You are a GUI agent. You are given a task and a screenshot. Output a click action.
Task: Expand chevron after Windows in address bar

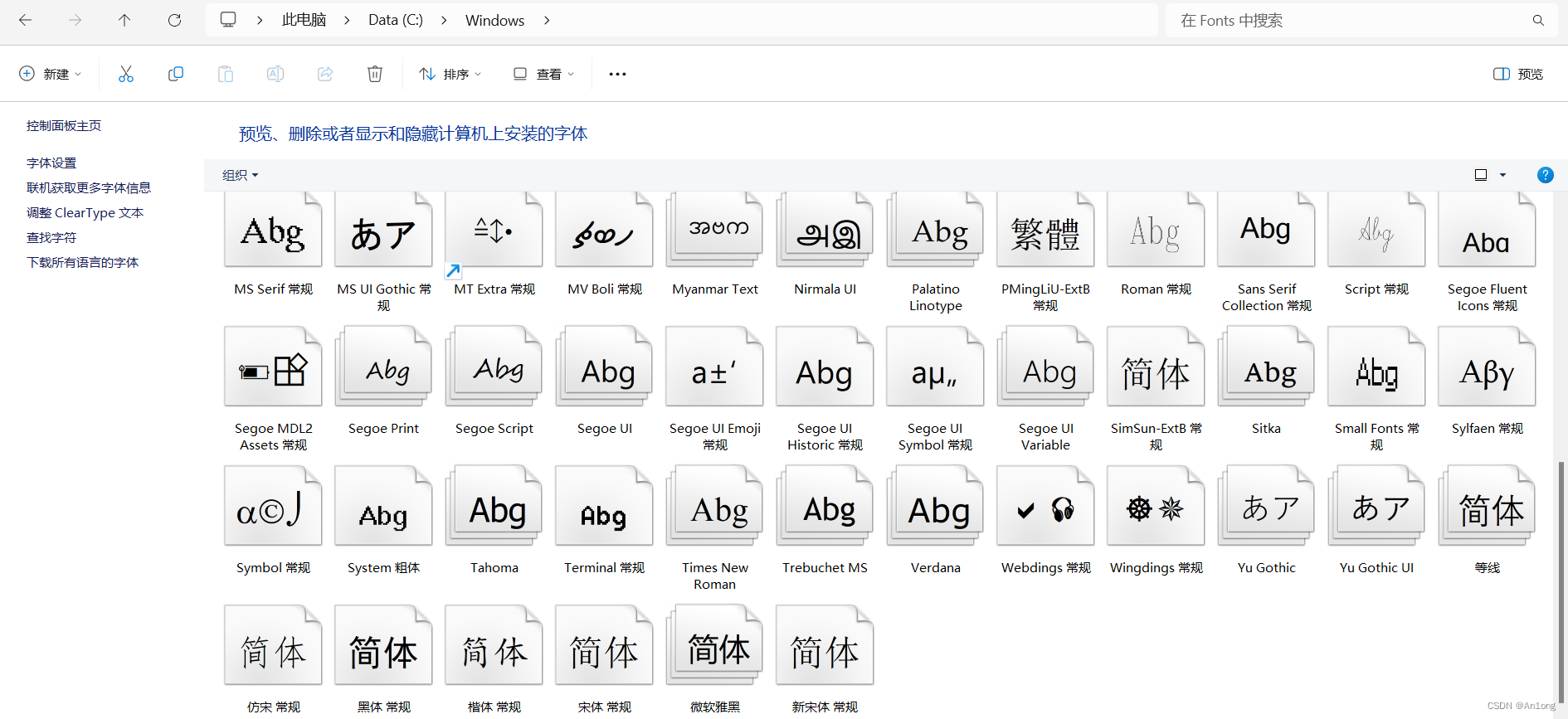coord(547,20)
